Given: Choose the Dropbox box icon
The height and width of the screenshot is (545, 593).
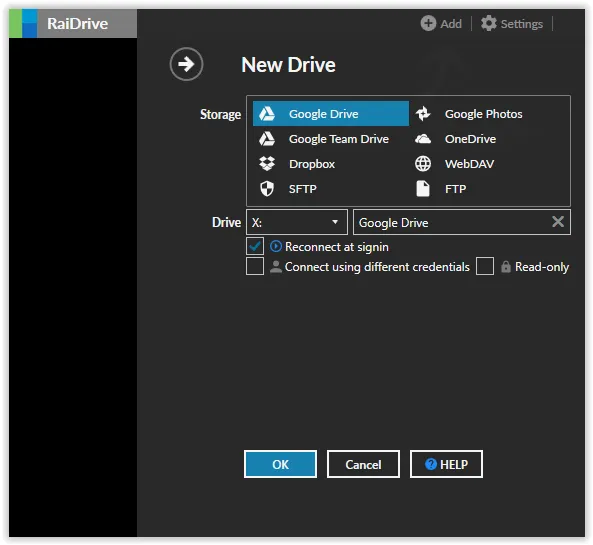Looking at the screenshot, I should click(267, 164).
